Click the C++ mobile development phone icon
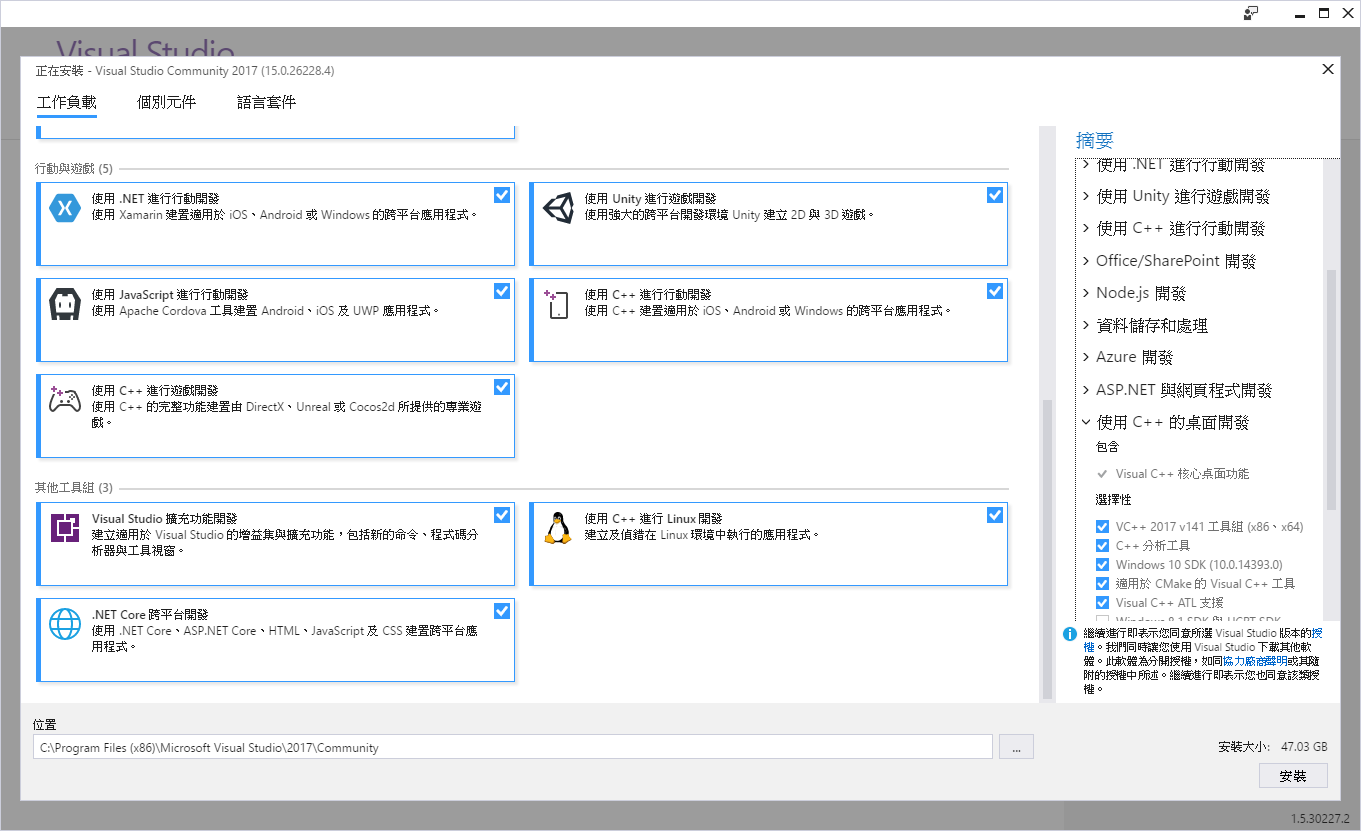This screenshot has height=831, width=1361. point(556,304)
